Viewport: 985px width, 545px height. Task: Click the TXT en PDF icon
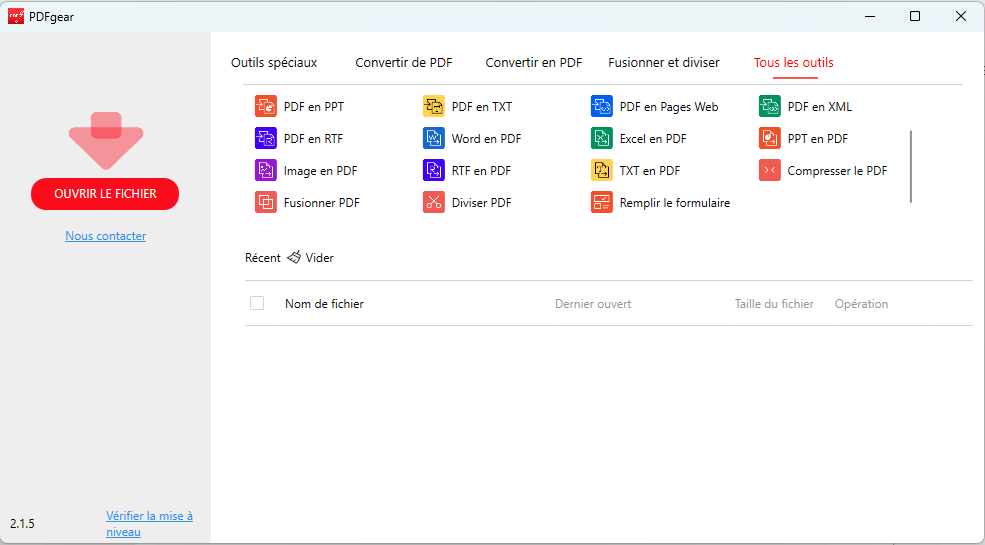(602, 170)
